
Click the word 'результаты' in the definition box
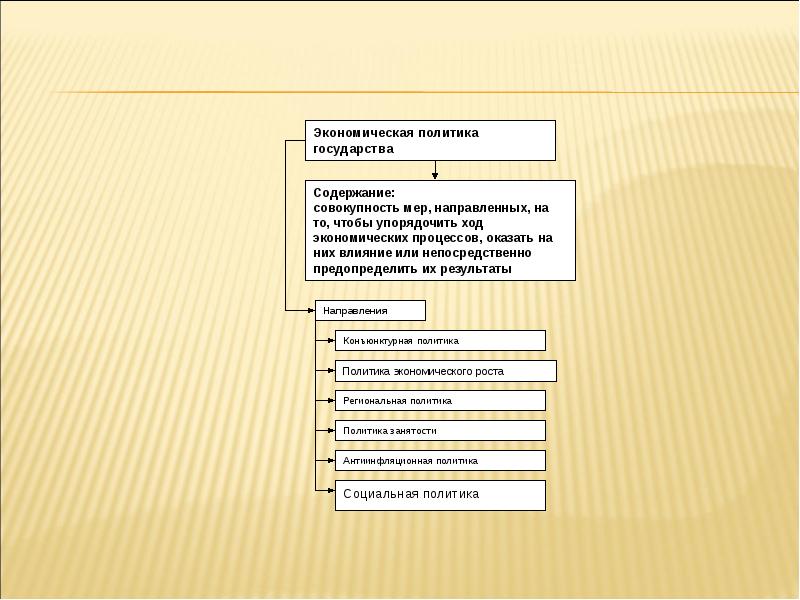pos(476,270)
